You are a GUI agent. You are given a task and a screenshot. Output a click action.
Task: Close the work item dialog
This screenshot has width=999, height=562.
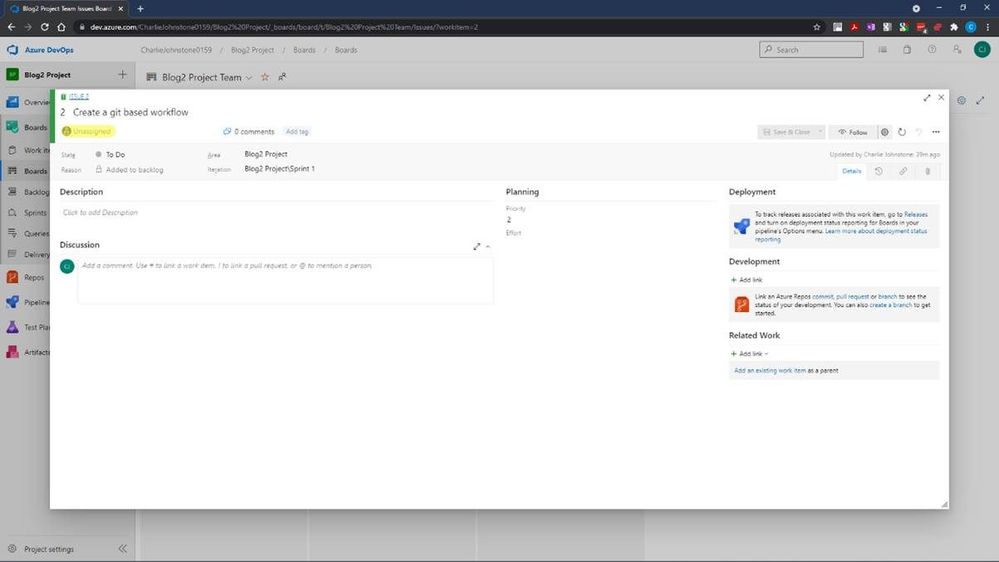(x=941, y=97)
